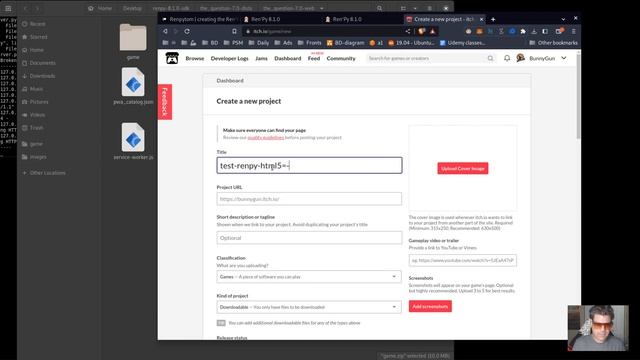The height and width of the screenshot is (360, 640).
Task: Toggle the additional downloadable files checkbox
Action: tap(221, 323)
